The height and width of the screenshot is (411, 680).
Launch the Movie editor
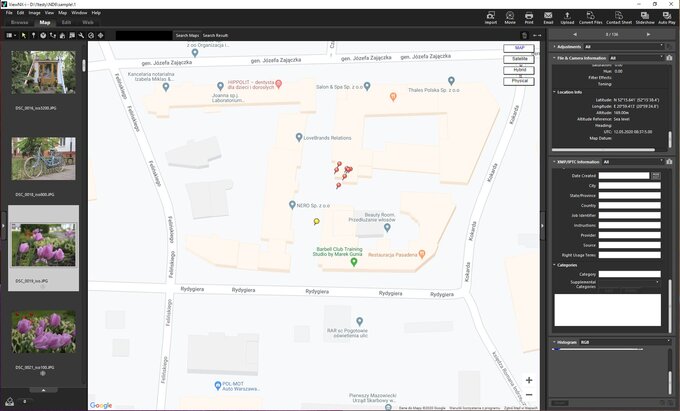point(510,18)
